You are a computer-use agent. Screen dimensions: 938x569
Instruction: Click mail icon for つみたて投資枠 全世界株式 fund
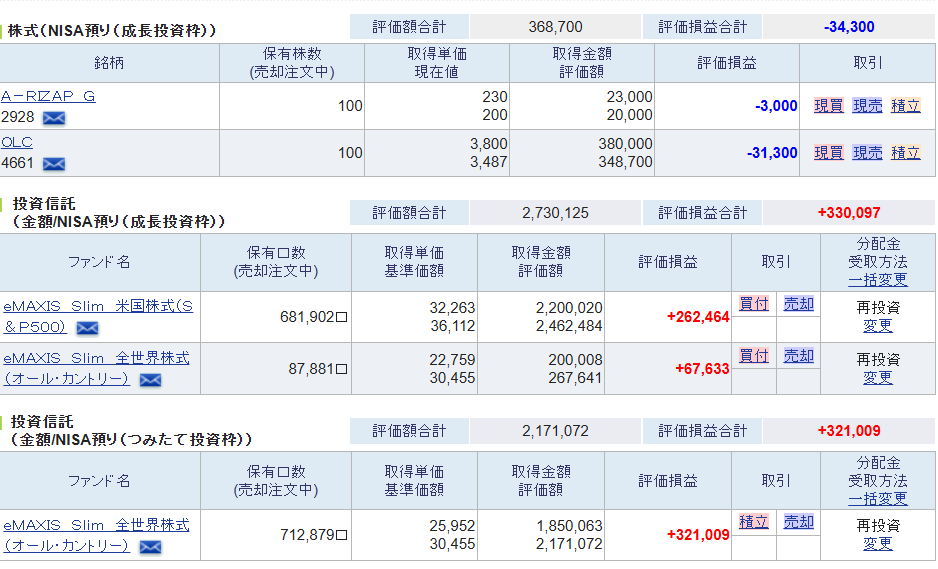pos(150,547)
